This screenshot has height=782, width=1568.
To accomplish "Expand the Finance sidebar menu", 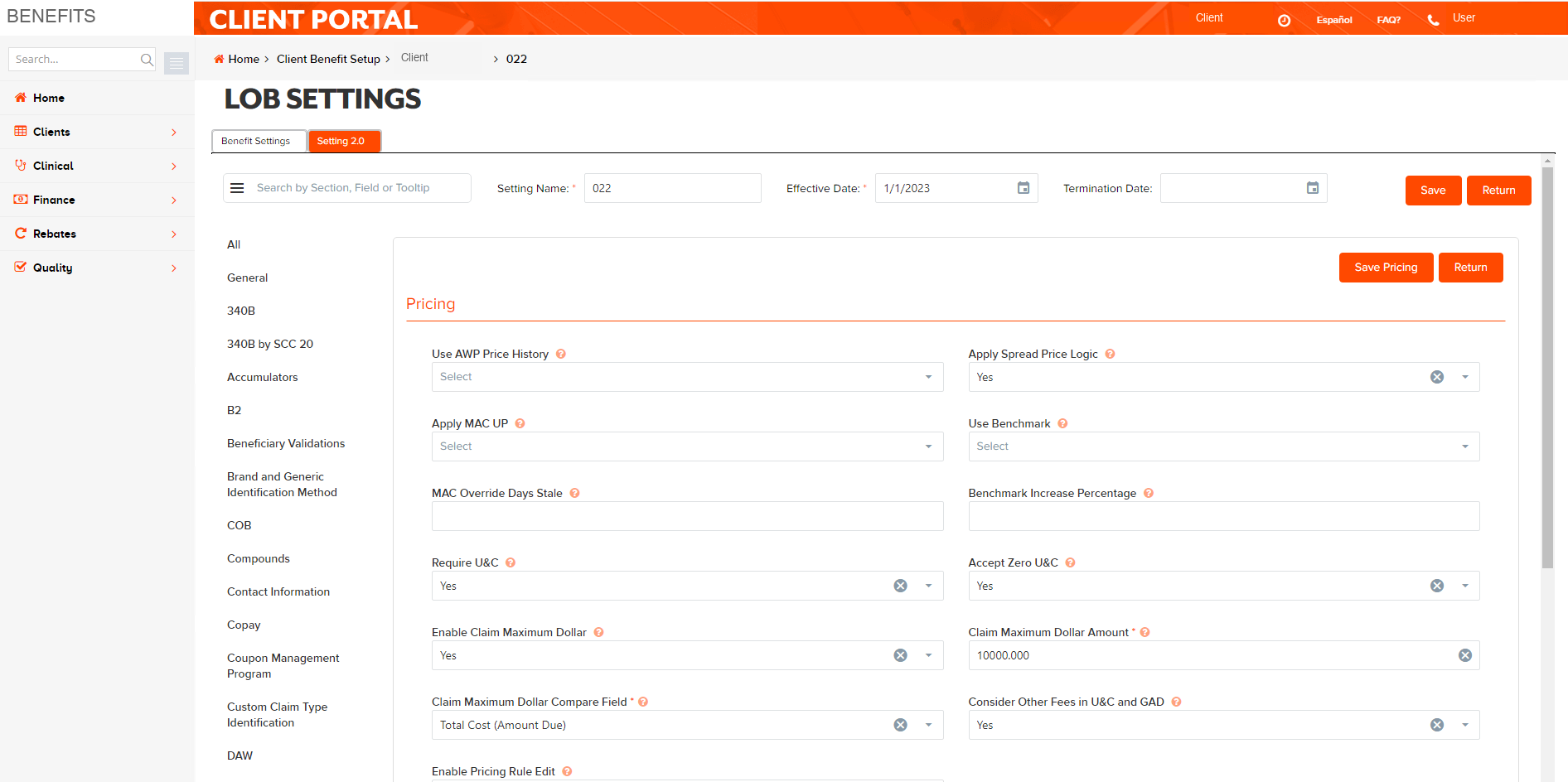I will (97, 200).
